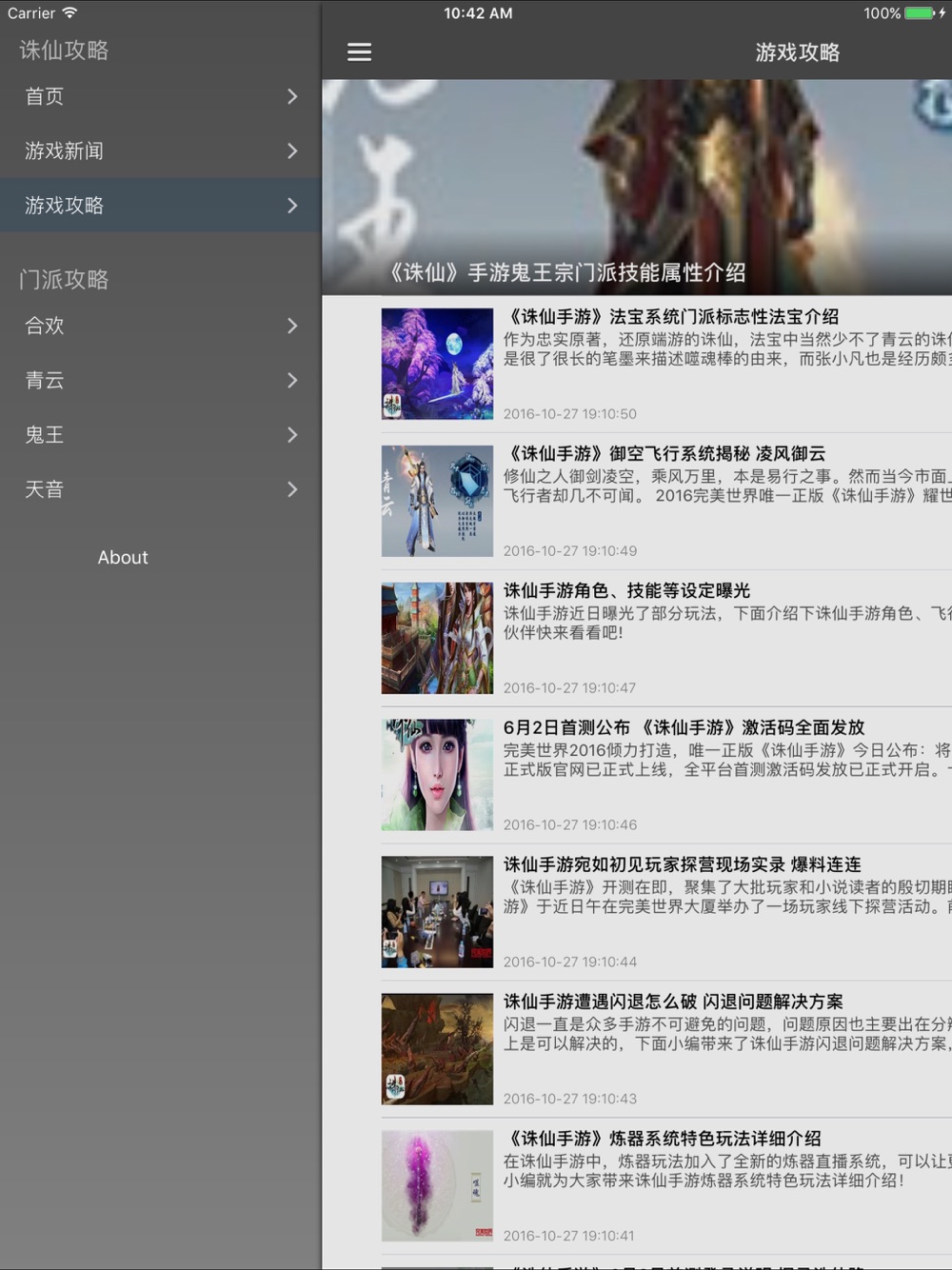
Task: Select the 游戏攻略 menu item
Action: coord(161,205)
